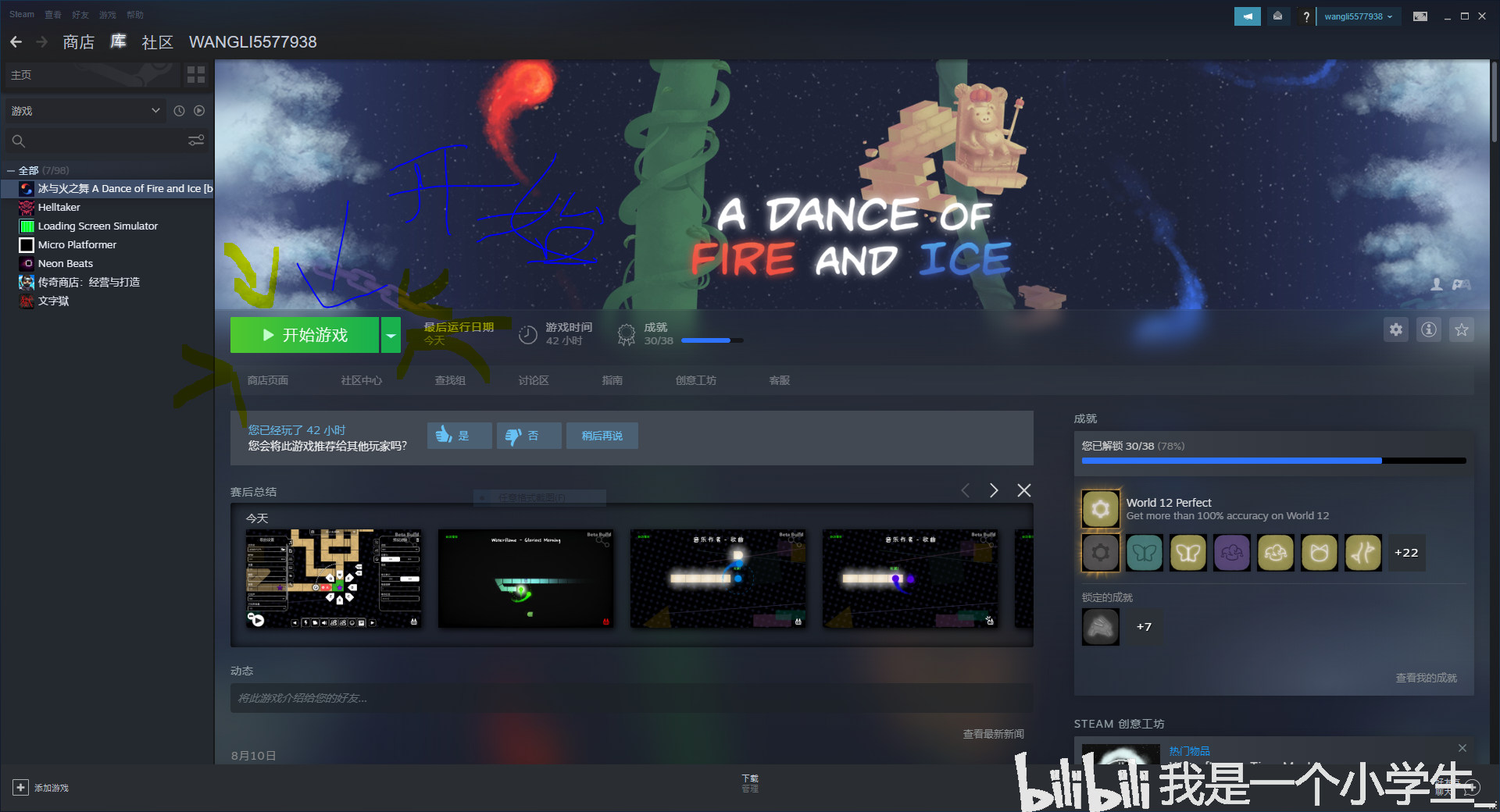This screenshot has height=812, width=1500.
Task: Click thumbs up to recommend game
Action: click(x=459, y=436)
